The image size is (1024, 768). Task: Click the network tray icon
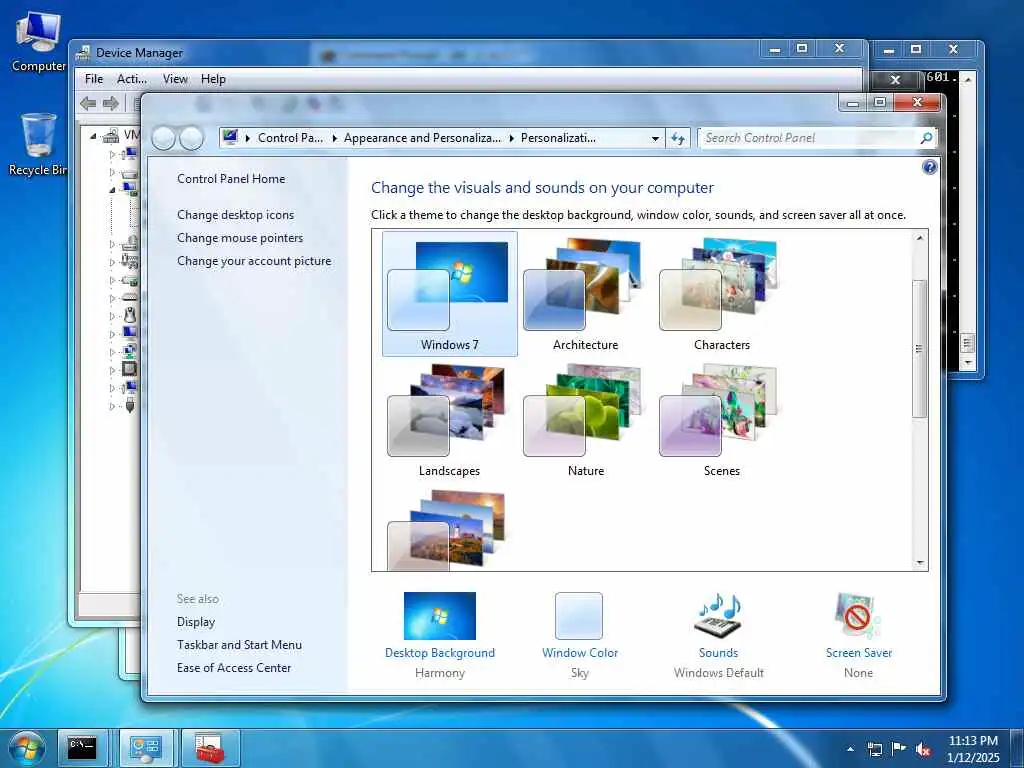(x=874, y=749)
